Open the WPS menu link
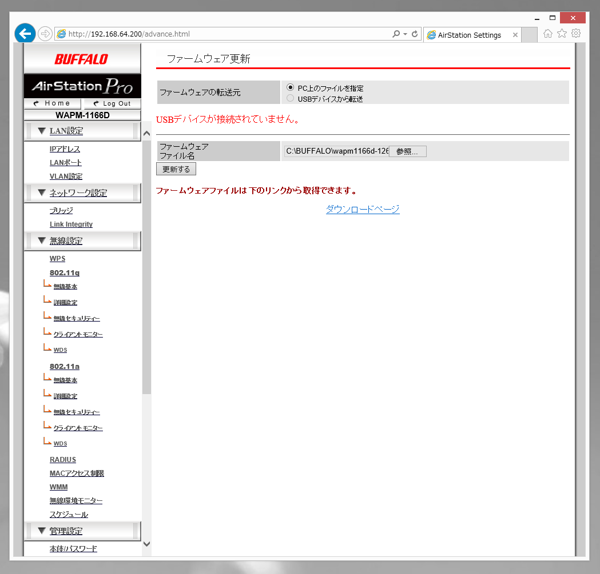Screen dimensions: 600x574 coord(57,259)
